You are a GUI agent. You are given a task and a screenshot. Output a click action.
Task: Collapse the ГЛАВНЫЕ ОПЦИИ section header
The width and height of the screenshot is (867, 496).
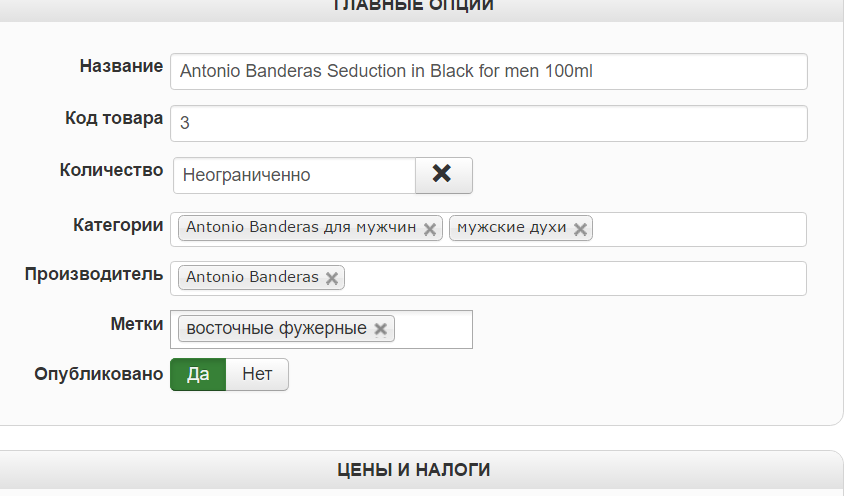412,6
